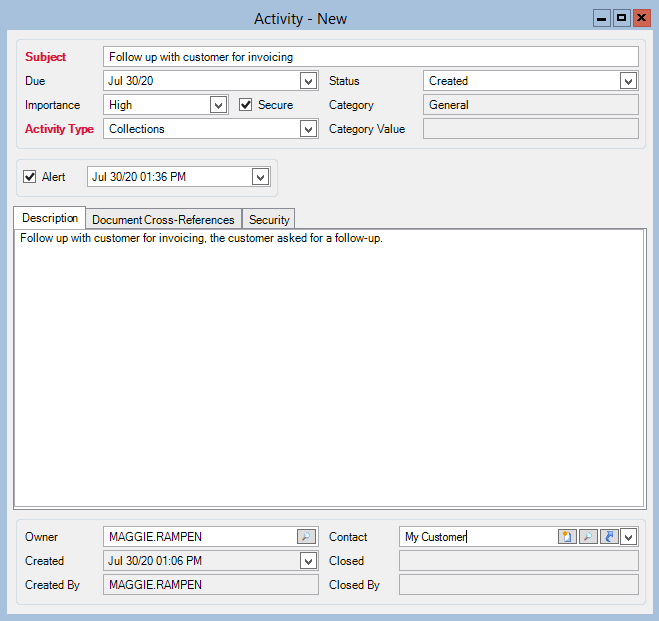
Task: Click the Owner field lookup magnifier icon
Action: point(306,537)
